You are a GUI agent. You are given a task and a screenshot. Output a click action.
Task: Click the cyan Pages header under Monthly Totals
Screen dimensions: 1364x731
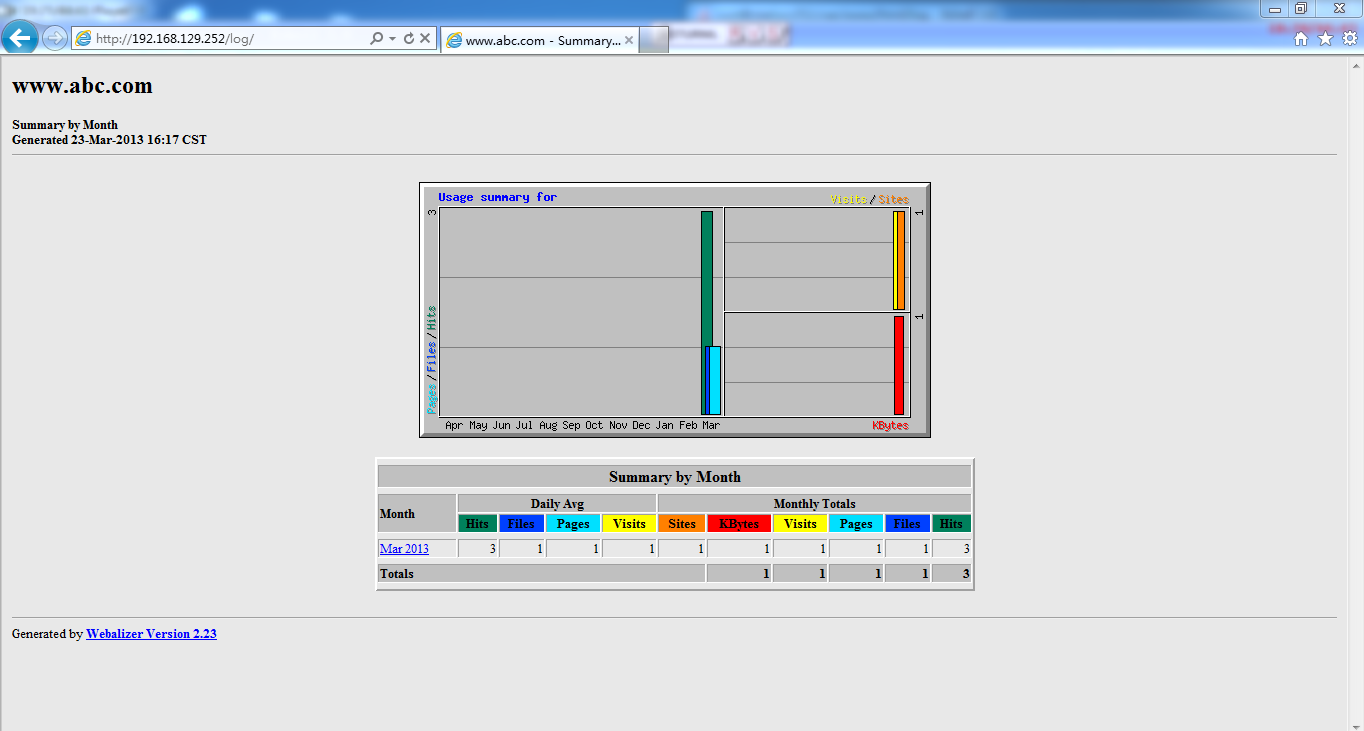coord(856,523)
